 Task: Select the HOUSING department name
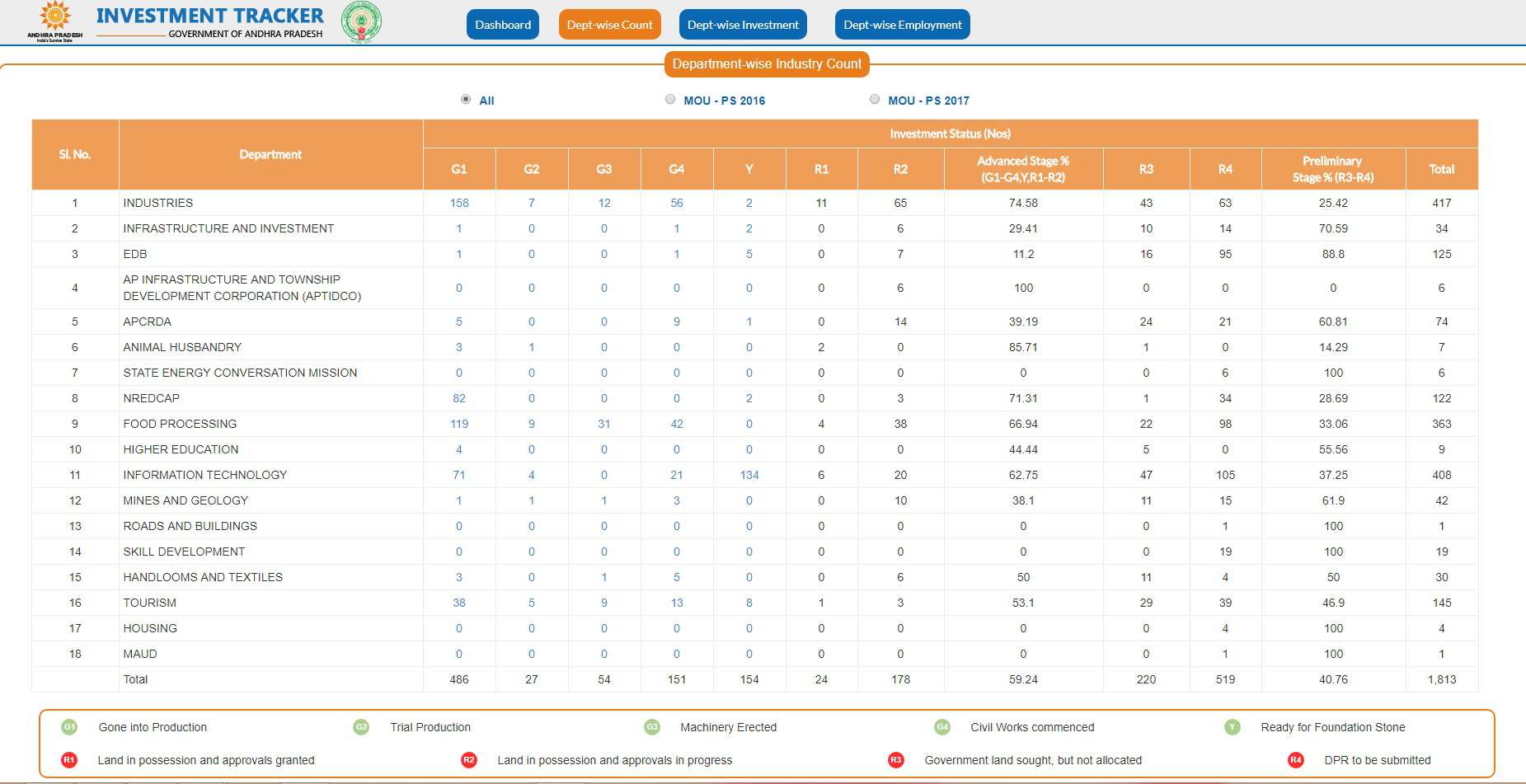[x=150, y=628]
